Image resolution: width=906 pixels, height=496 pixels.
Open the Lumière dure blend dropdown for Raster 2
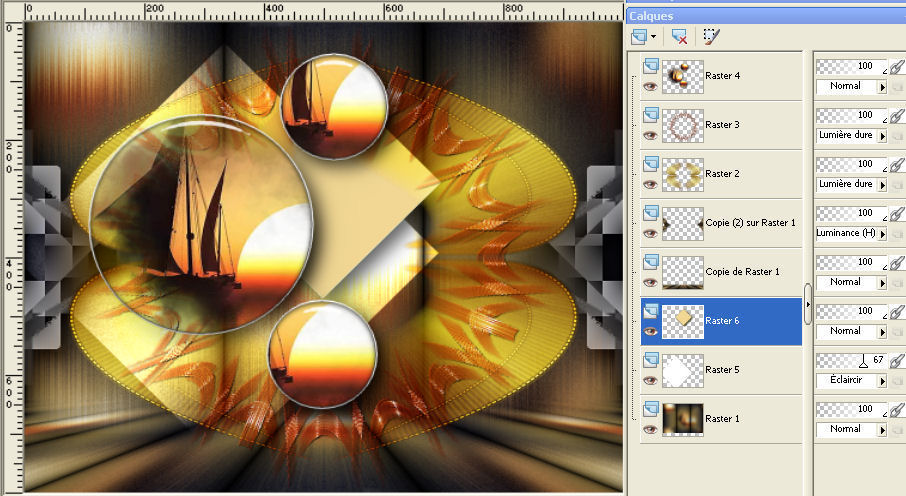point(882,186)
